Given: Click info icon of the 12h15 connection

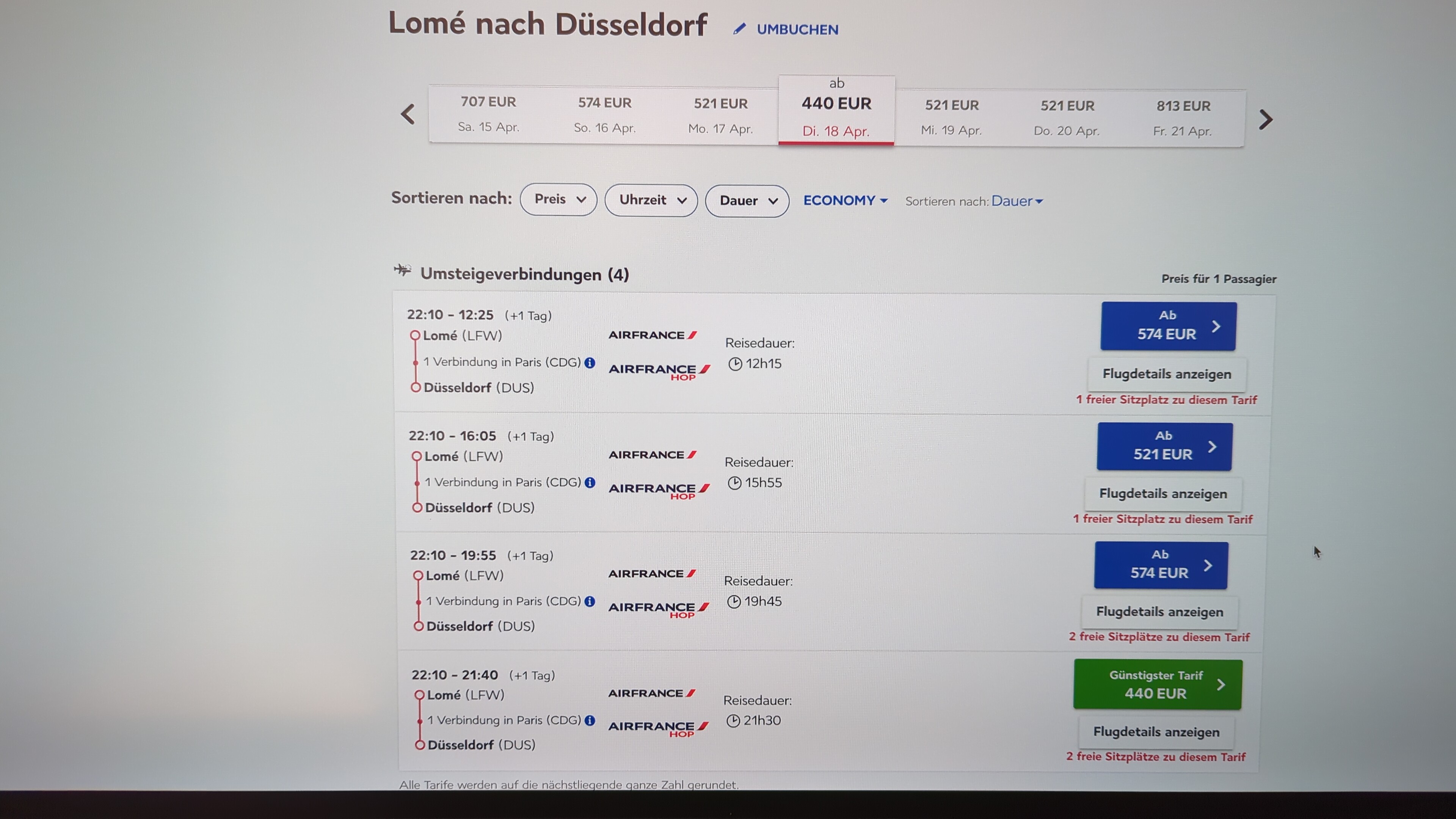Looking at the screenshot, I should [590, 363].
